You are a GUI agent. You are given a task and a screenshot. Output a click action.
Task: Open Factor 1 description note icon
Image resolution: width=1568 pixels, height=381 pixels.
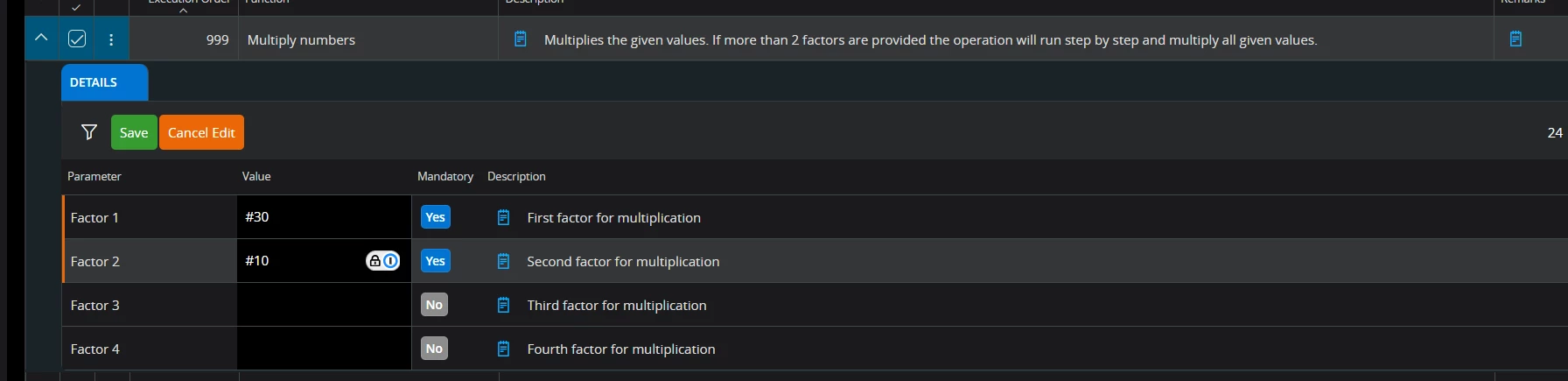[503, 217]
